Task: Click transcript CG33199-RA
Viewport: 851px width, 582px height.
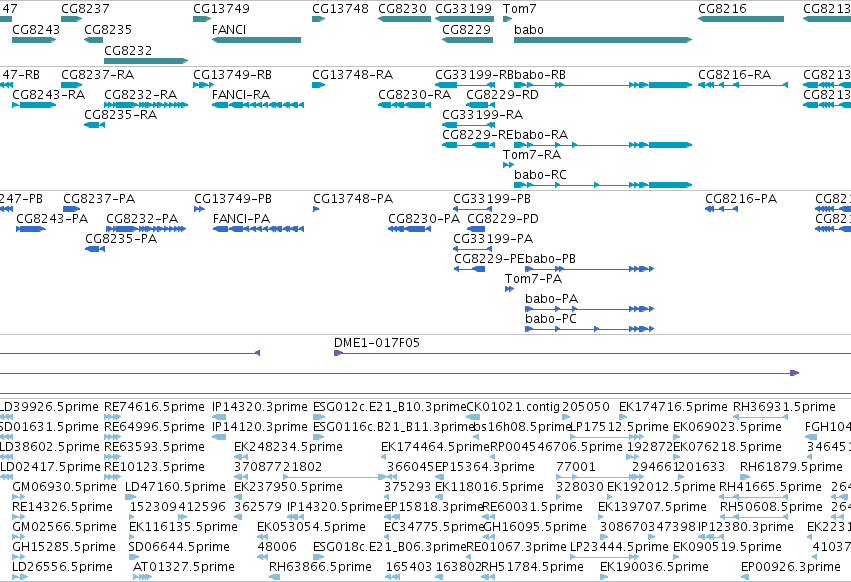Action: click(468, 125)
